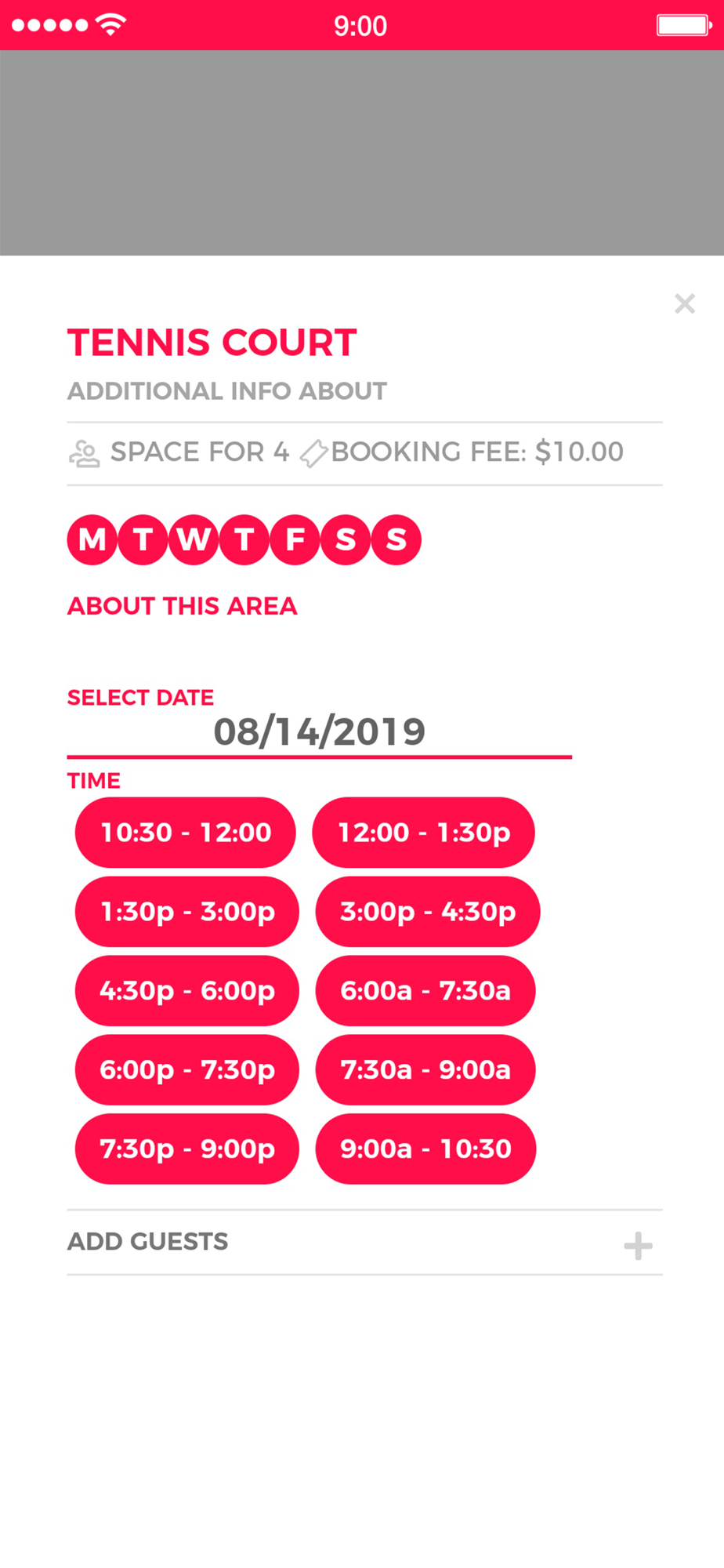Tap the booking fee ticket icon
This screenshot has height=1568, width=724.
coord(313,453)
